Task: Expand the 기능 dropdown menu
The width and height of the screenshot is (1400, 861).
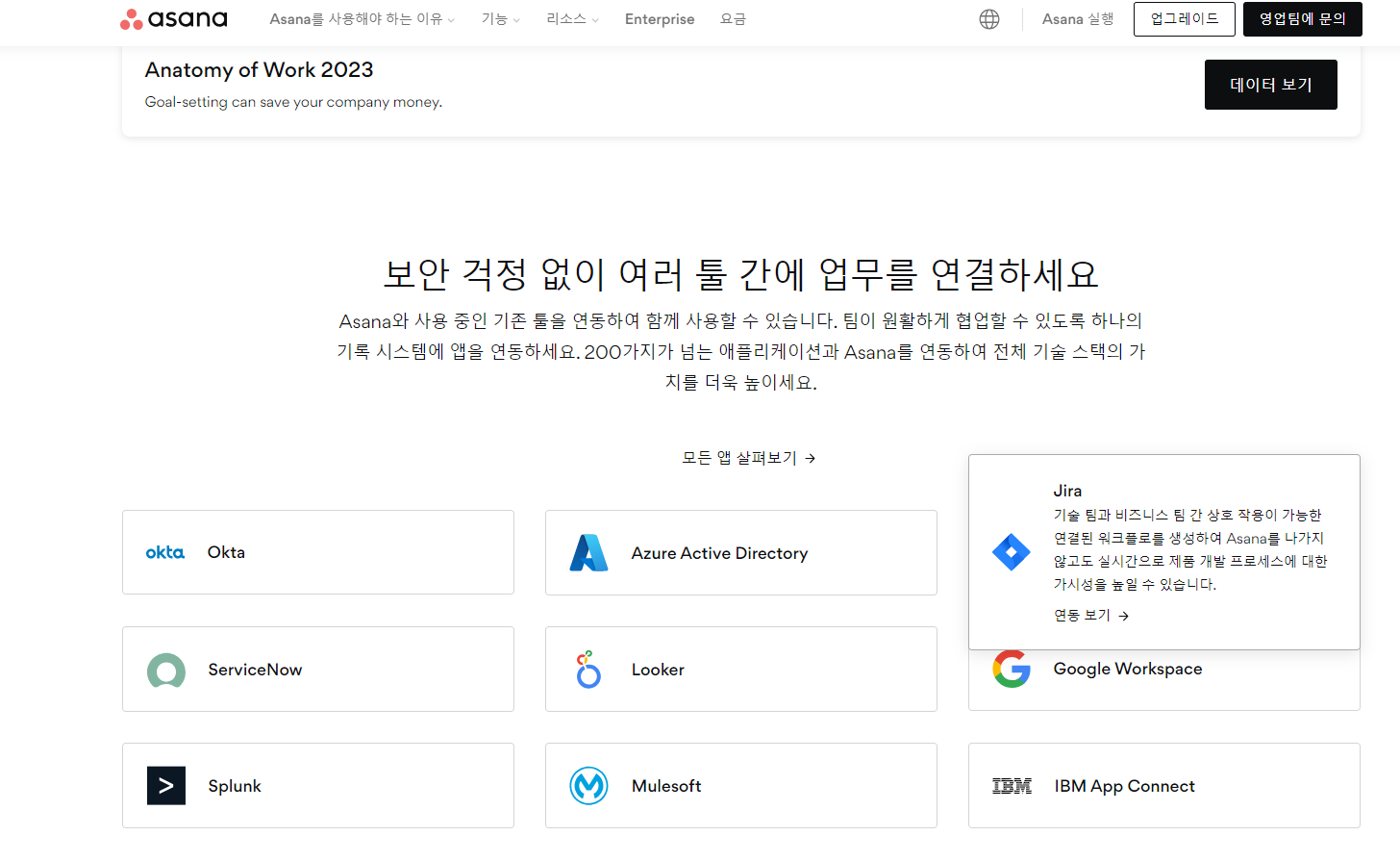Action: pyautogui.click(x=501, y=19)
